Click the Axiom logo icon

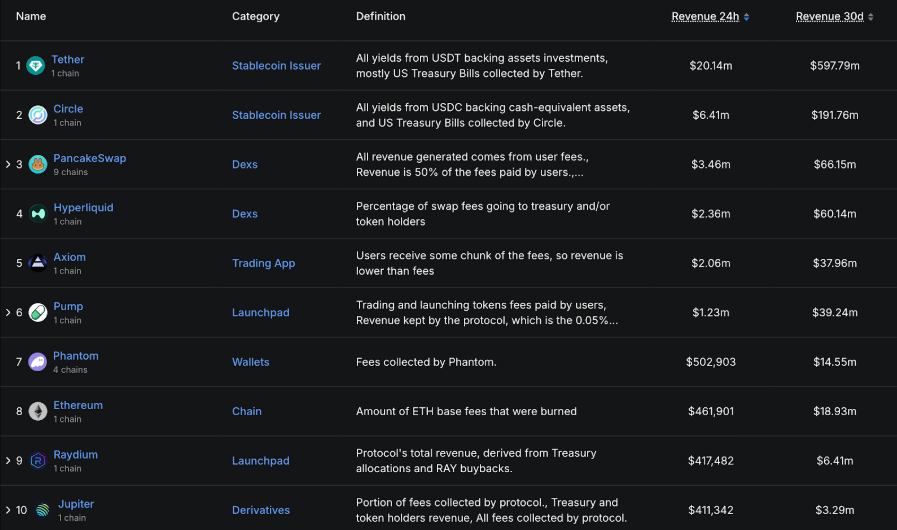pos(38,263)
